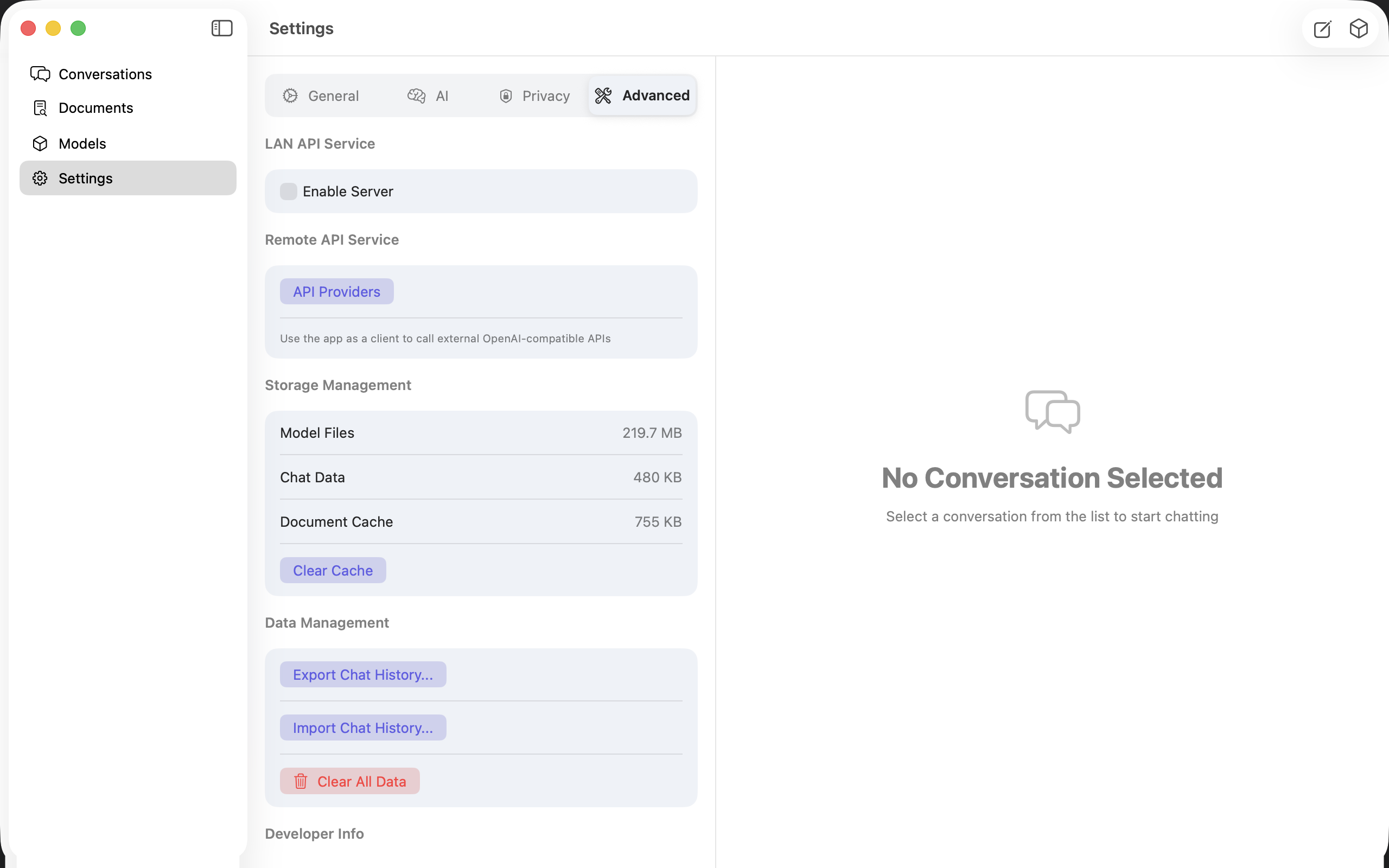Click the new conversation compose icon

point(1322,29)
